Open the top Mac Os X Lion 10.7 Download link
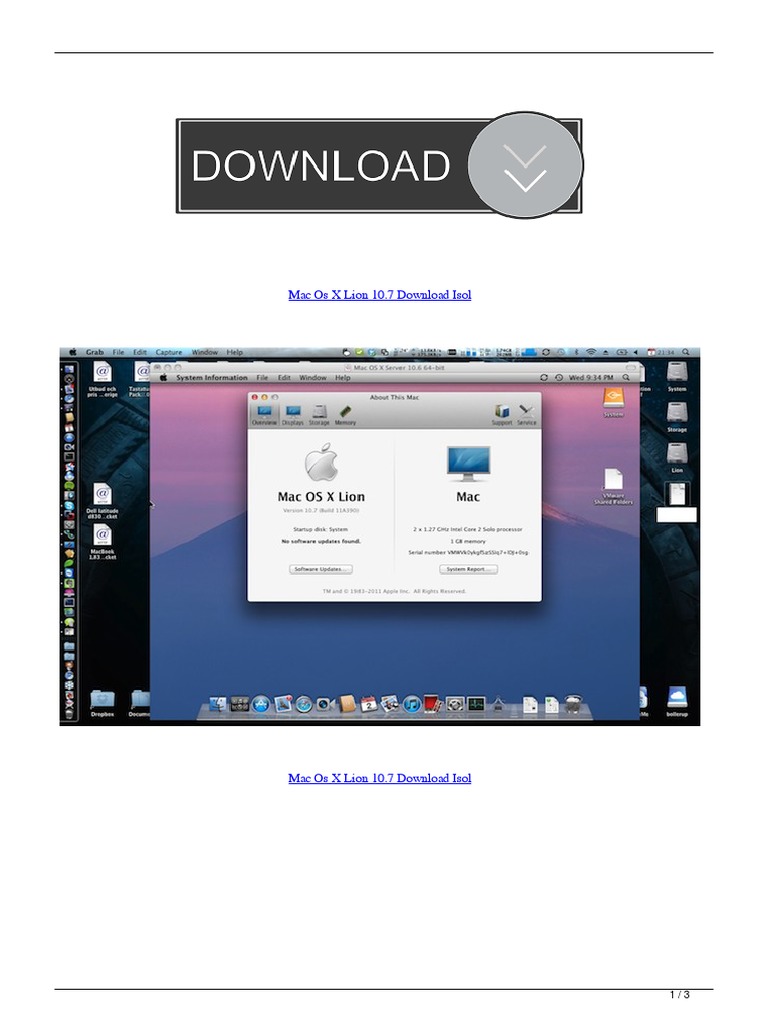The height and width of the screenshot is (1024, 768). [379, 295]
